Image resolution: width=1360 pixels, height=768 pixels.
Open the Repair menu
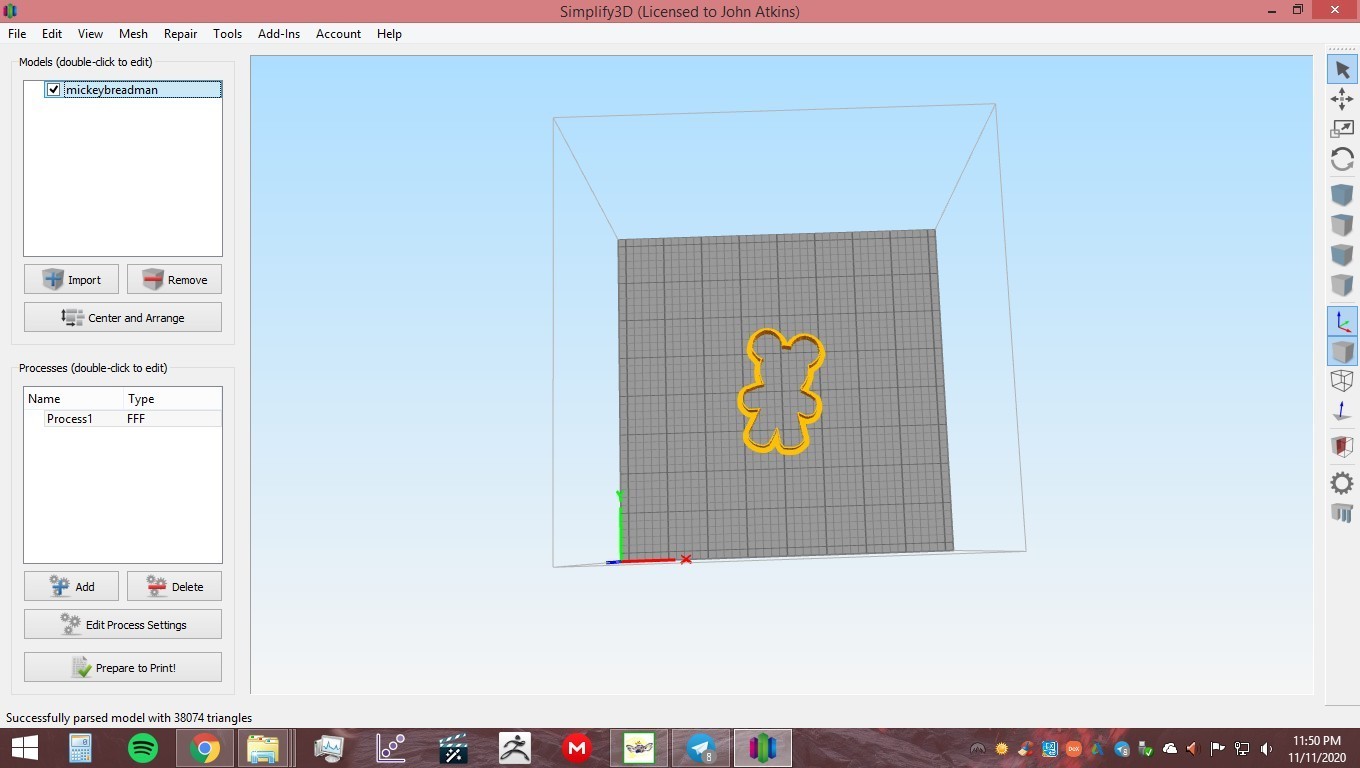pyautogui.click(x=180, y=34)
